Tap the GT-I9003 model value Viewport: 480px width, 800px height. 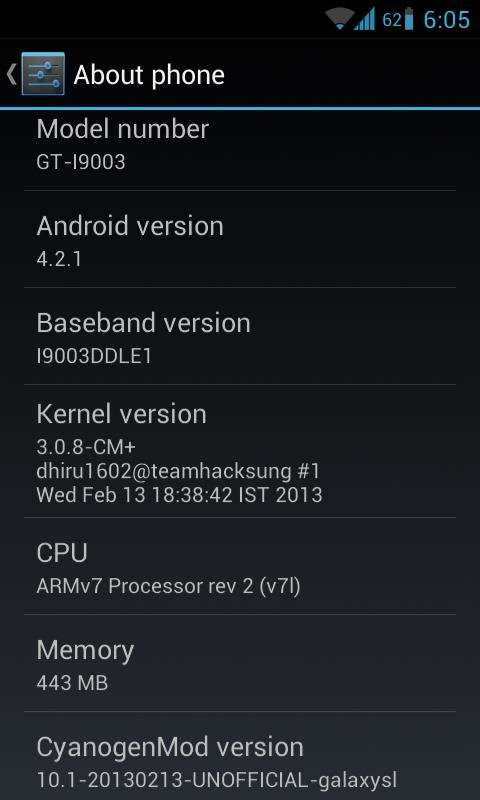click(81, 162)
